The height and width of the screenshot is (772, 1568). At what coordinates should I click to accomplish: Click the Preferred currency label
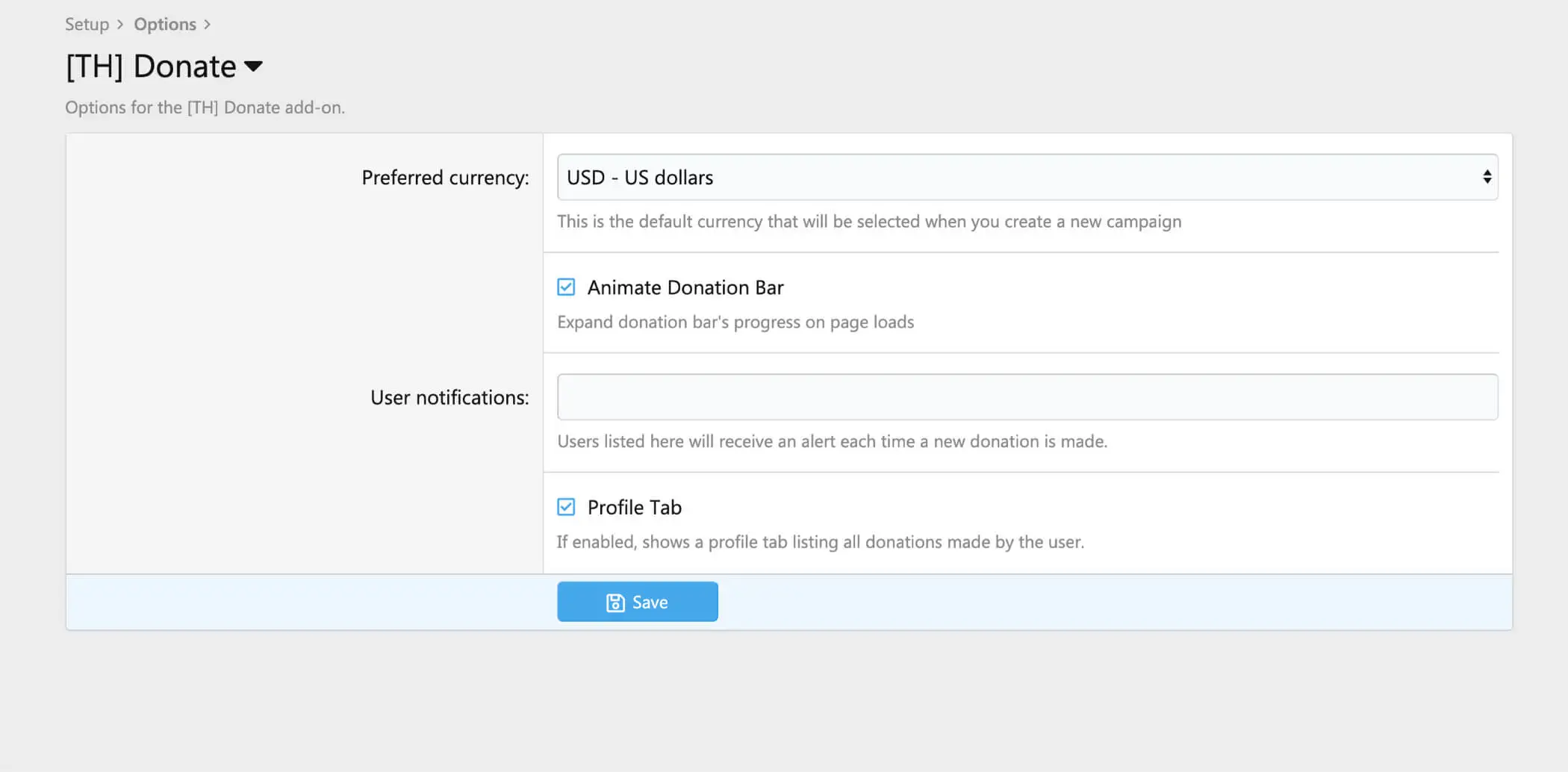pos(445,178)
